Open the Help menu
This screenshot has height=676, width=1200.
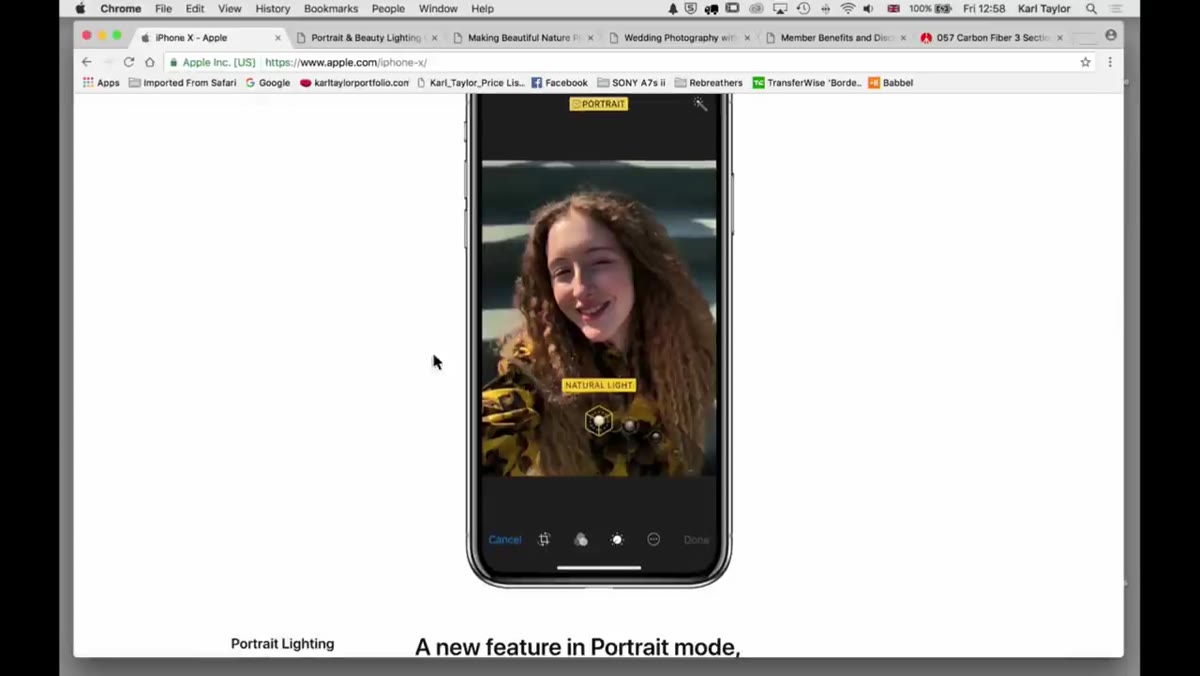[x=482, y=9]
